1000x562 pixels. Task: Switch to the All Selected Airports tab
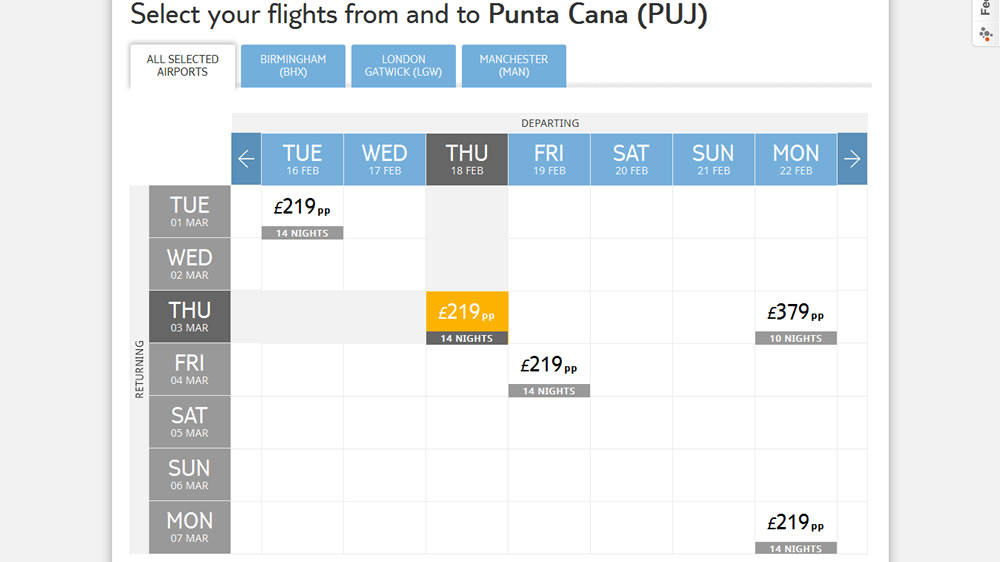183,66
